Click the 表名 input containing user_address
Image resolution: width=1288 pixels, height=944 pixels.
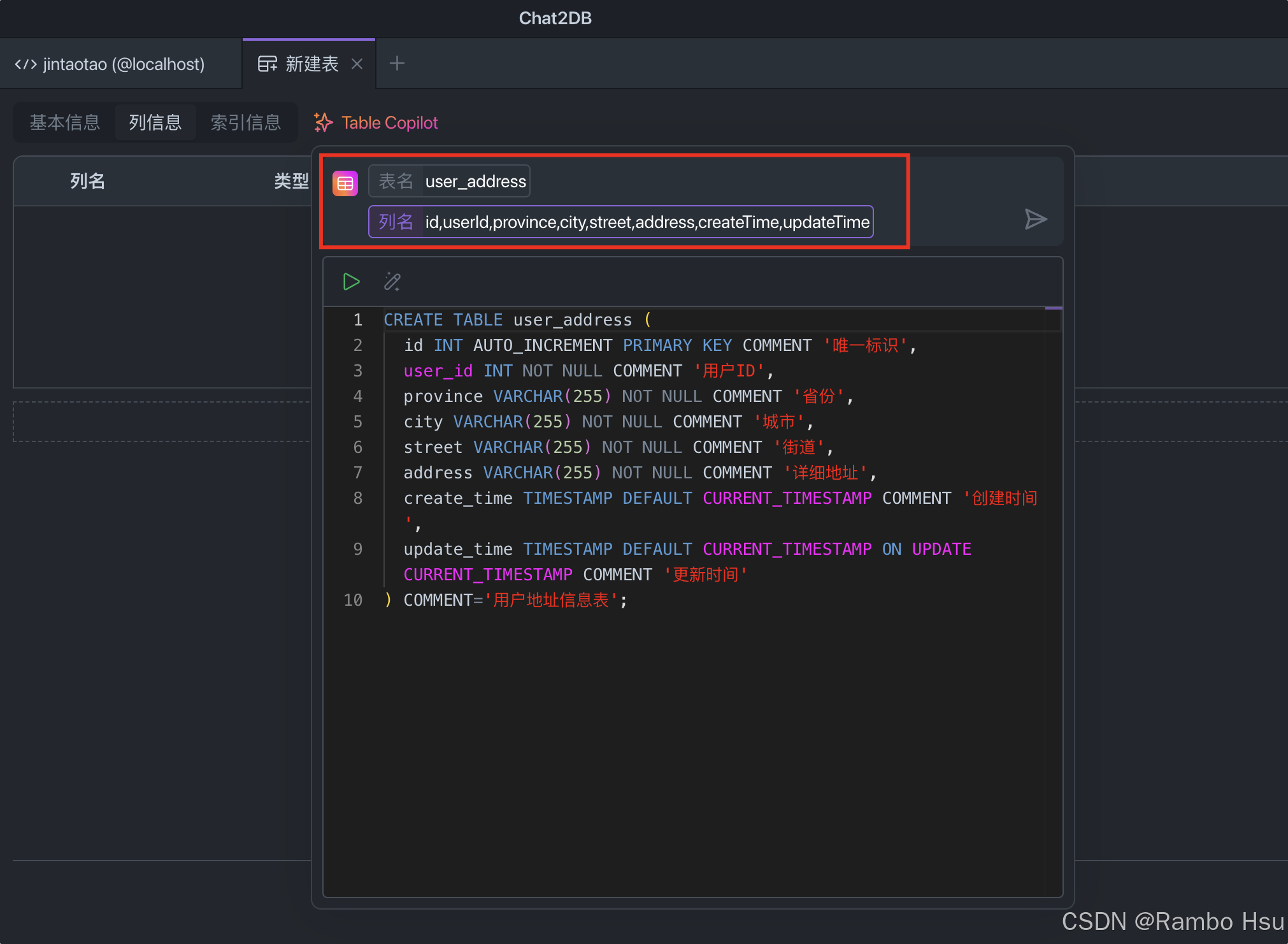(449, 182)
